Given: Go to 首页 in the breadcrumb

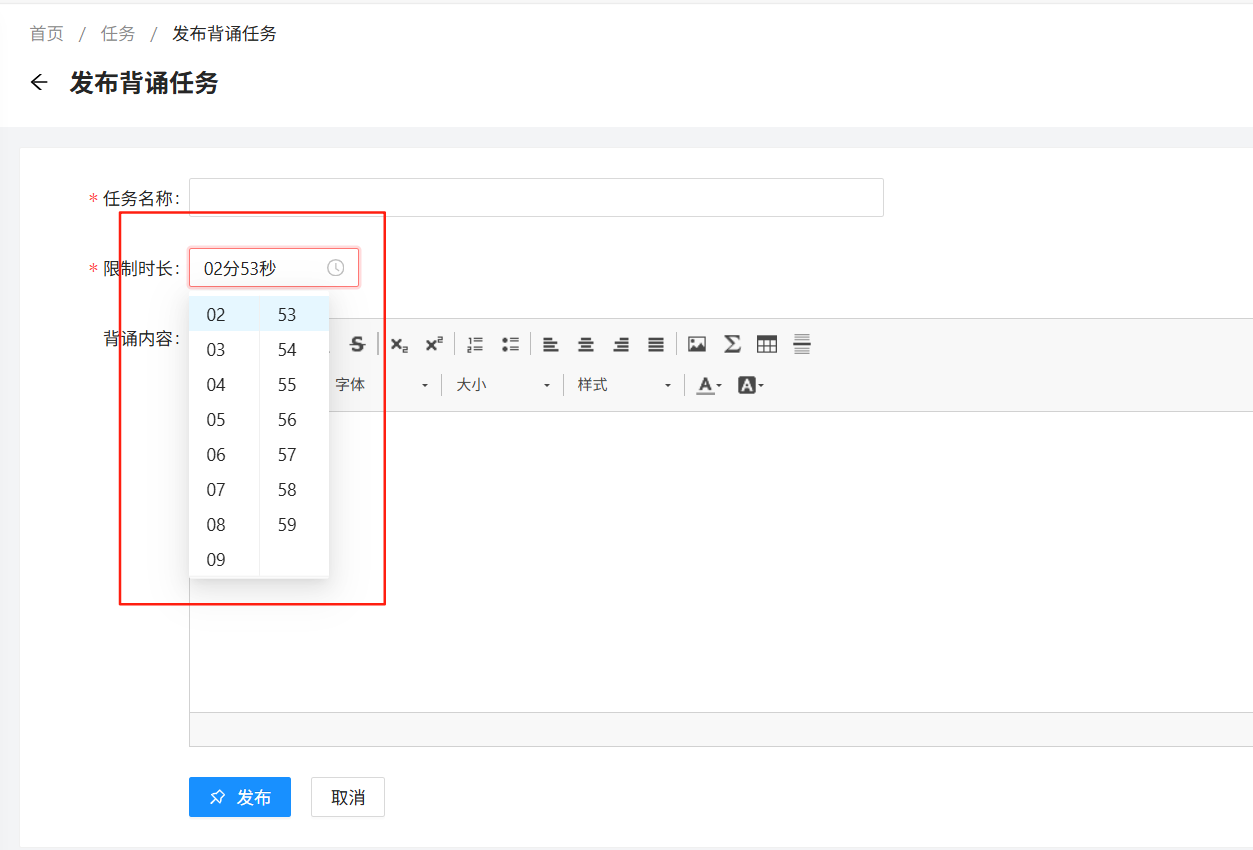Looking at the screenshot, I should tap(46, 34).
